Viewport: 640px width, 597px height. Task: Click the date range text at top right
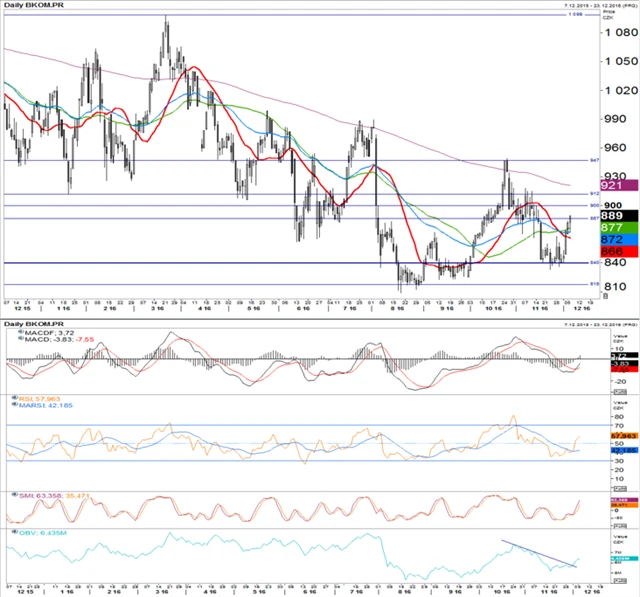[x=588, y=5]
